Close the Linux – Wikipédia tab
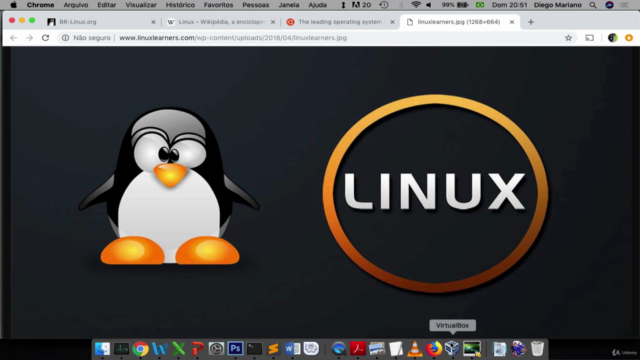640x360 pixels. [273, 22]
